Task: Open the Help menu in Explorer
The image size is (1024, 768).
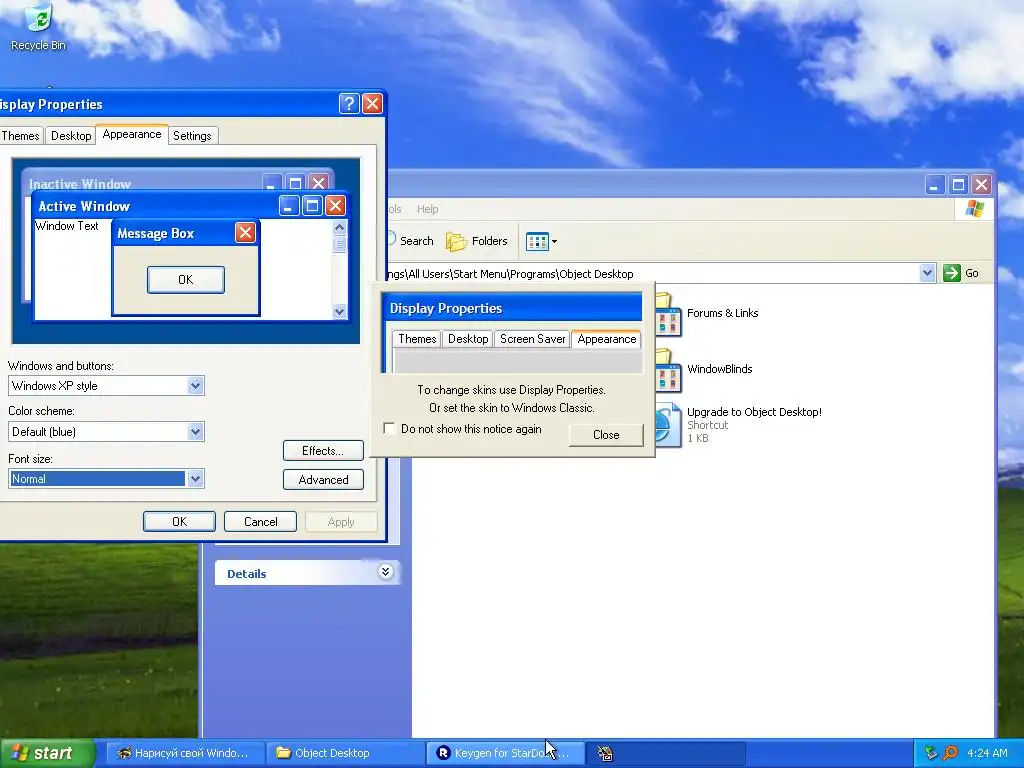Action: 428,209
